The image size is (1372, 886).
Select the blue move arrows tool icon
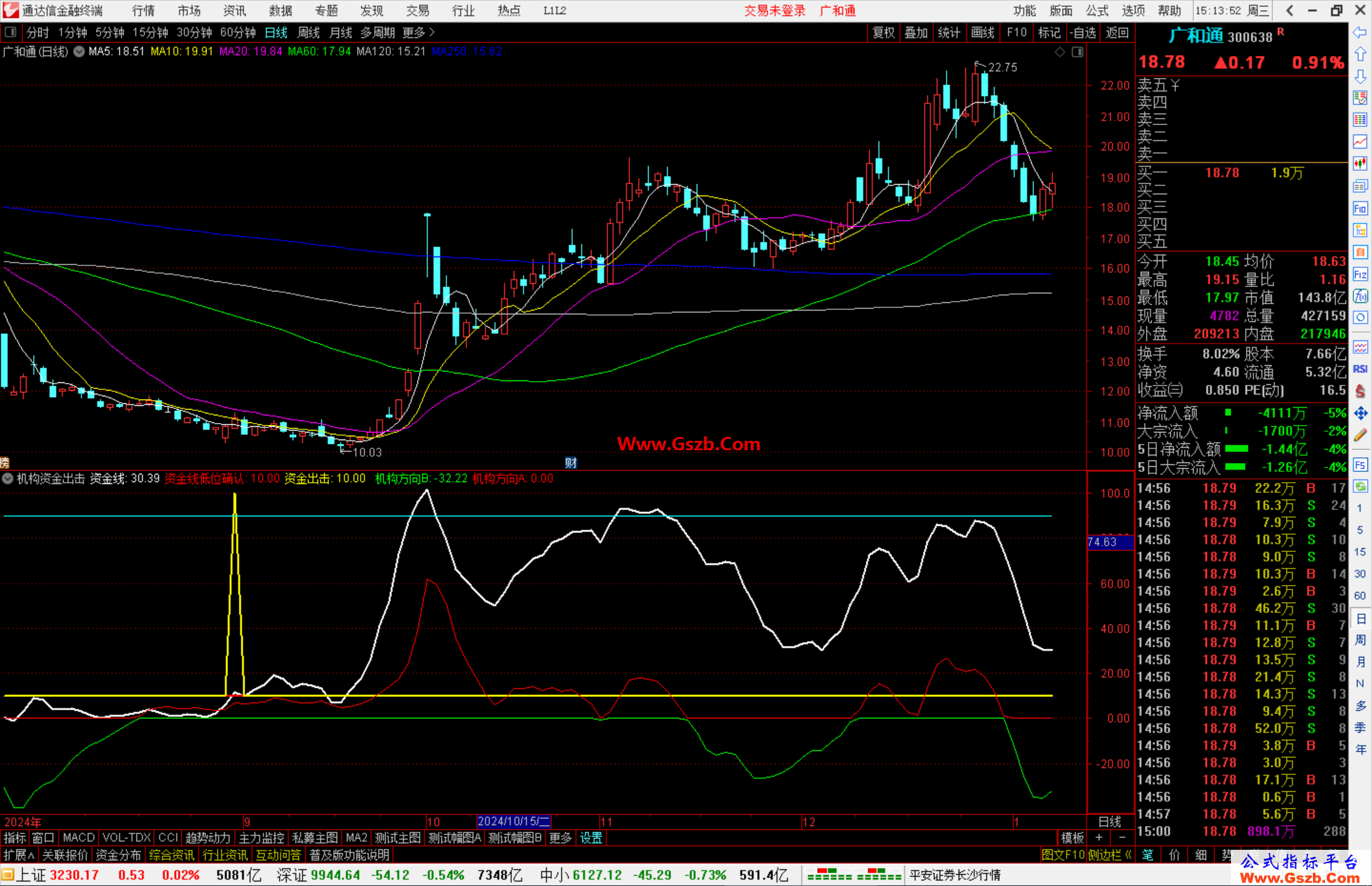[1360, 413]
